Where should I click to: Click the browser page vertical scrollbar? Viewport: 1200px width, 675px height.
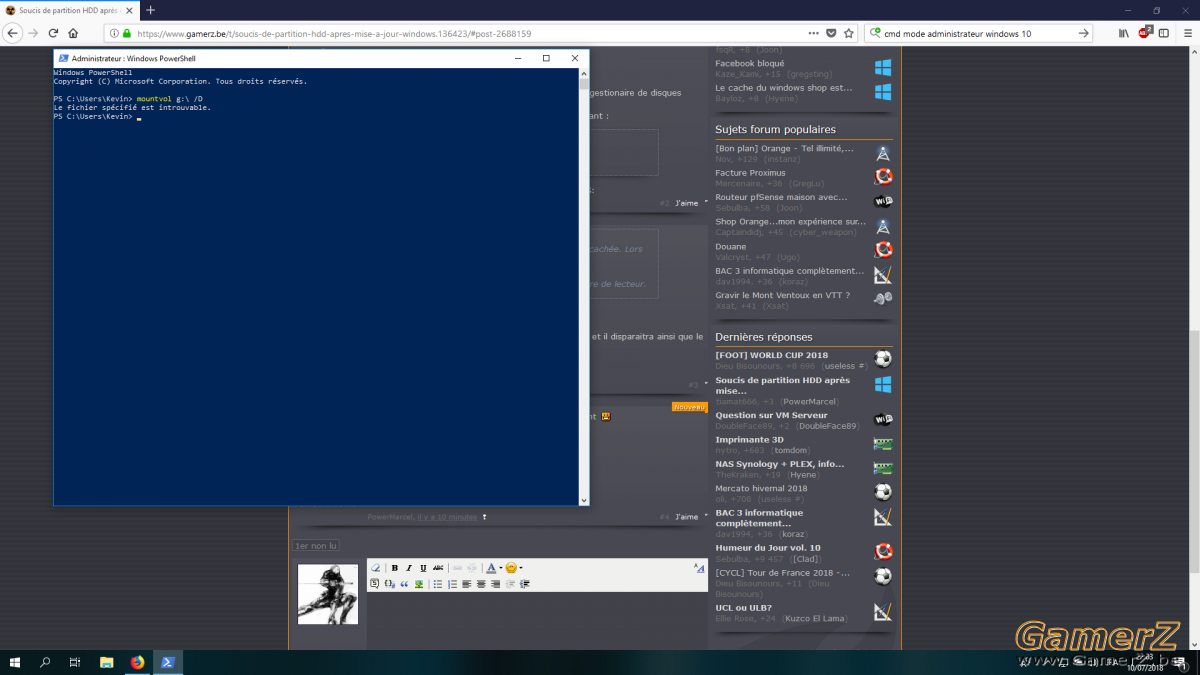coord(1194,347)
